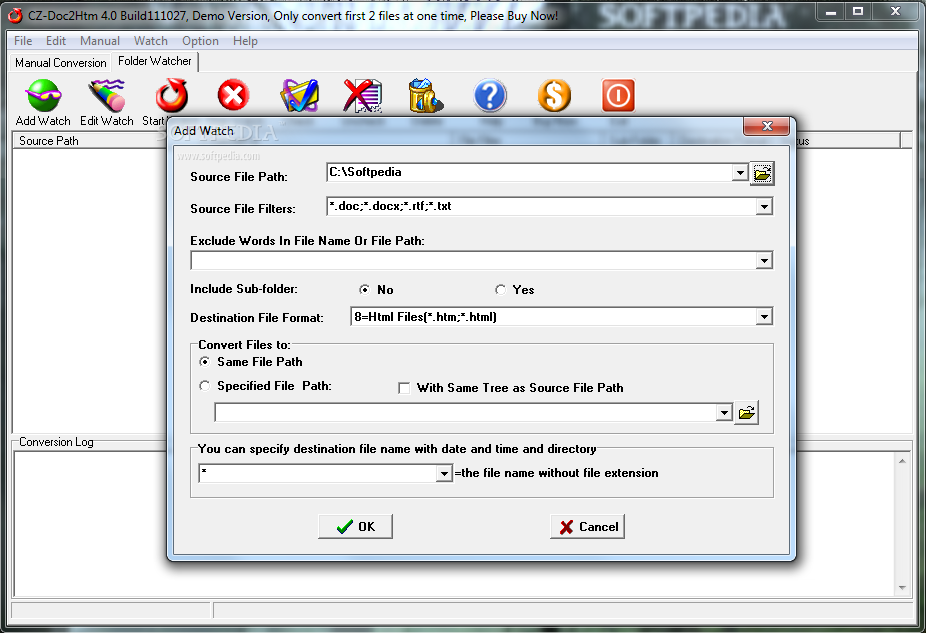Click the yellow trash bin toolbar icon

tap(426, 96)
